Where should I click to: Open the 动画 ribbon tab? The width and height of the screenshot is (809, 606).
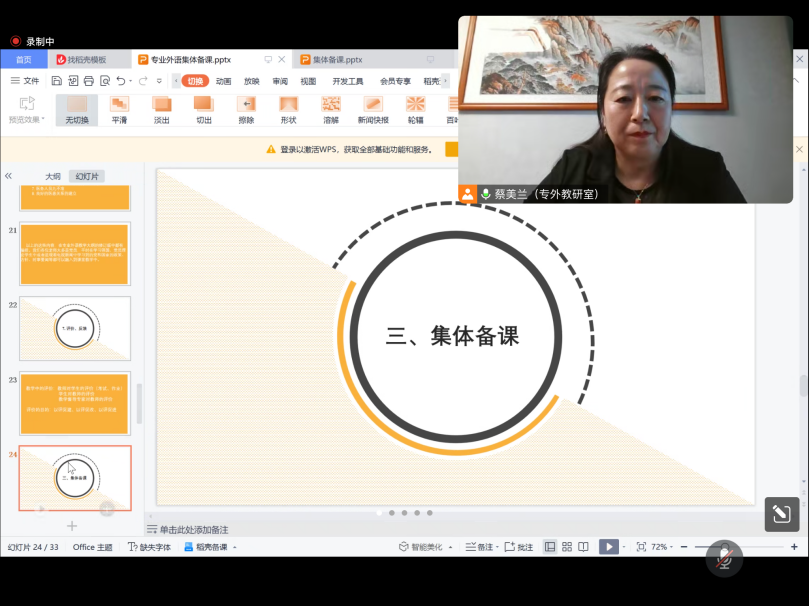click(224, 81)
